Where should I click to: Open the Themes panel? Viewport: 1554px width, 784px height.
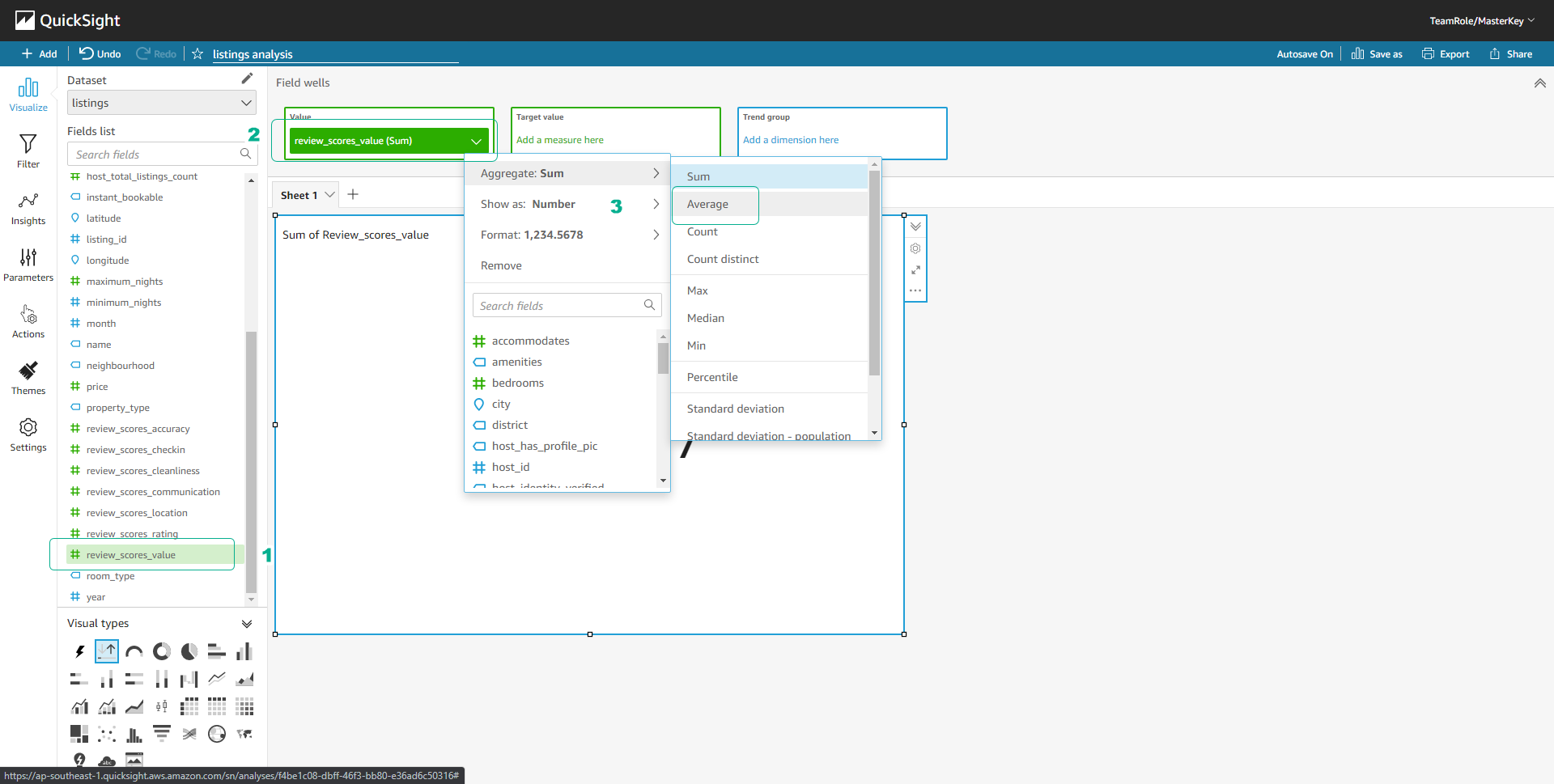(28, 378)
